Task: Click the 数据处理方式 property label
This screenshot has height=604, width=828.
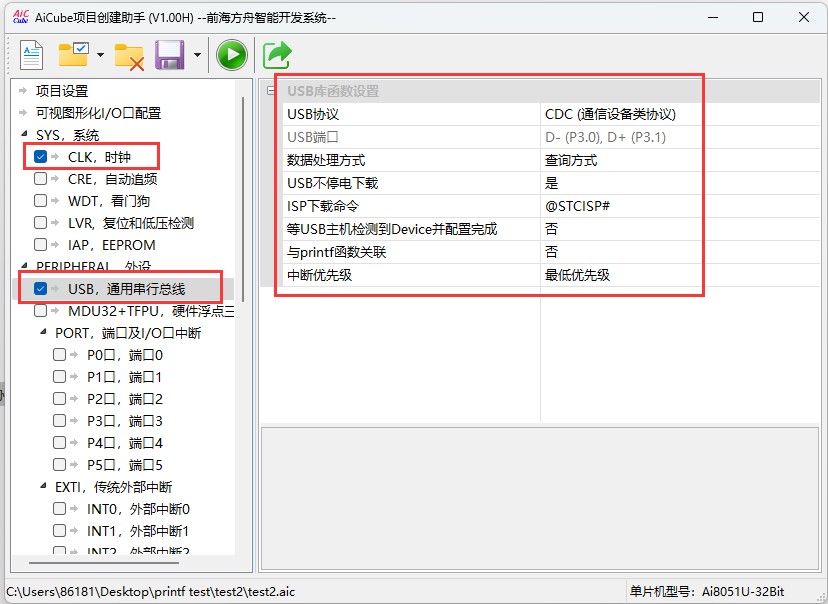Action: pos(326,160)
